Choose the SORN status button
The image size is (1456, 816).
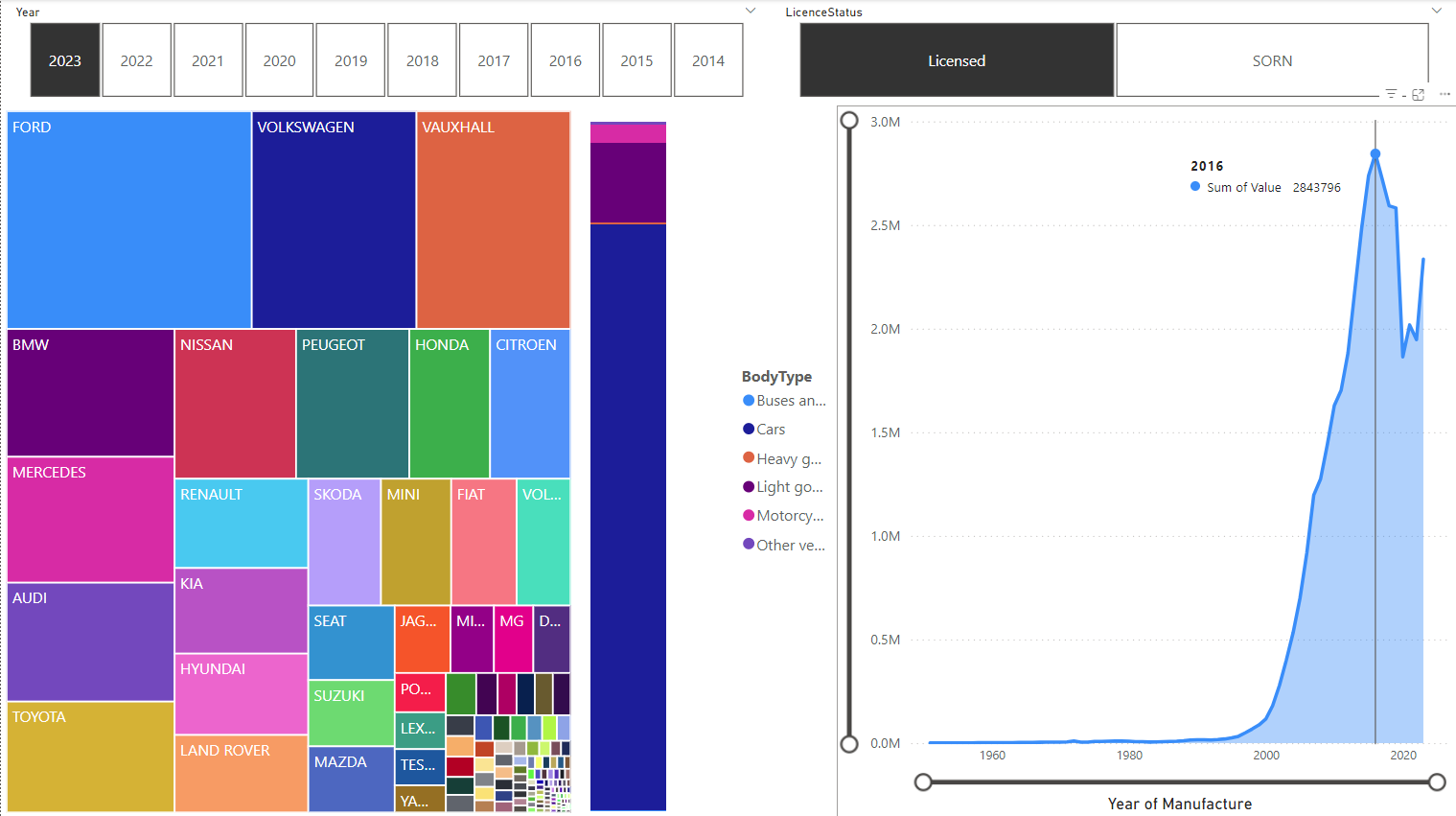click(x=1272, y=60)
